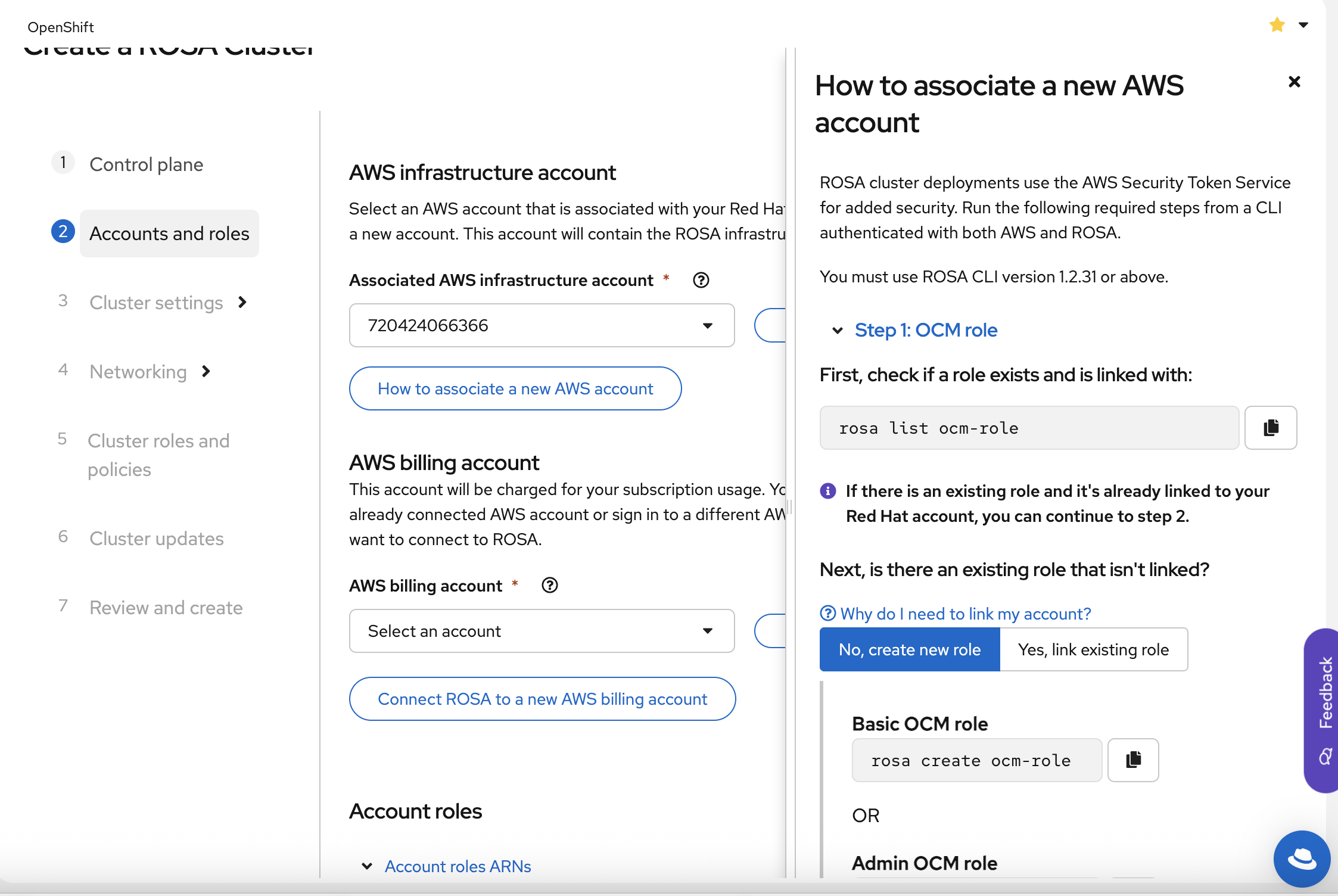Image resolution: width=1338 pixels, height=896 pixels.
Task: Open the dropdown arrow next to star
Action: 1303,25
